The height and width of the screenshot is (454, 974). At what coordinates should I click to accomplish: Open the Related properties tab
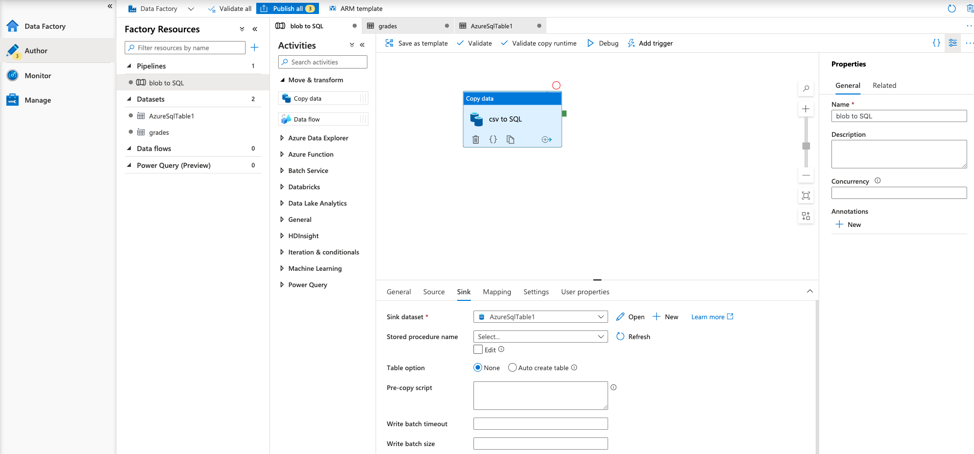pyautogui.click(x=884, y=86)
